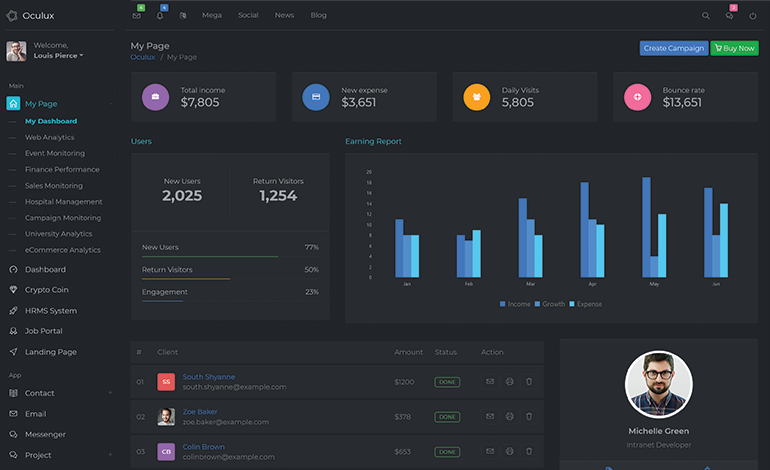Delete Colin Brown row with trash icon
The image size is (770, 470).
[x=529, y=451]
